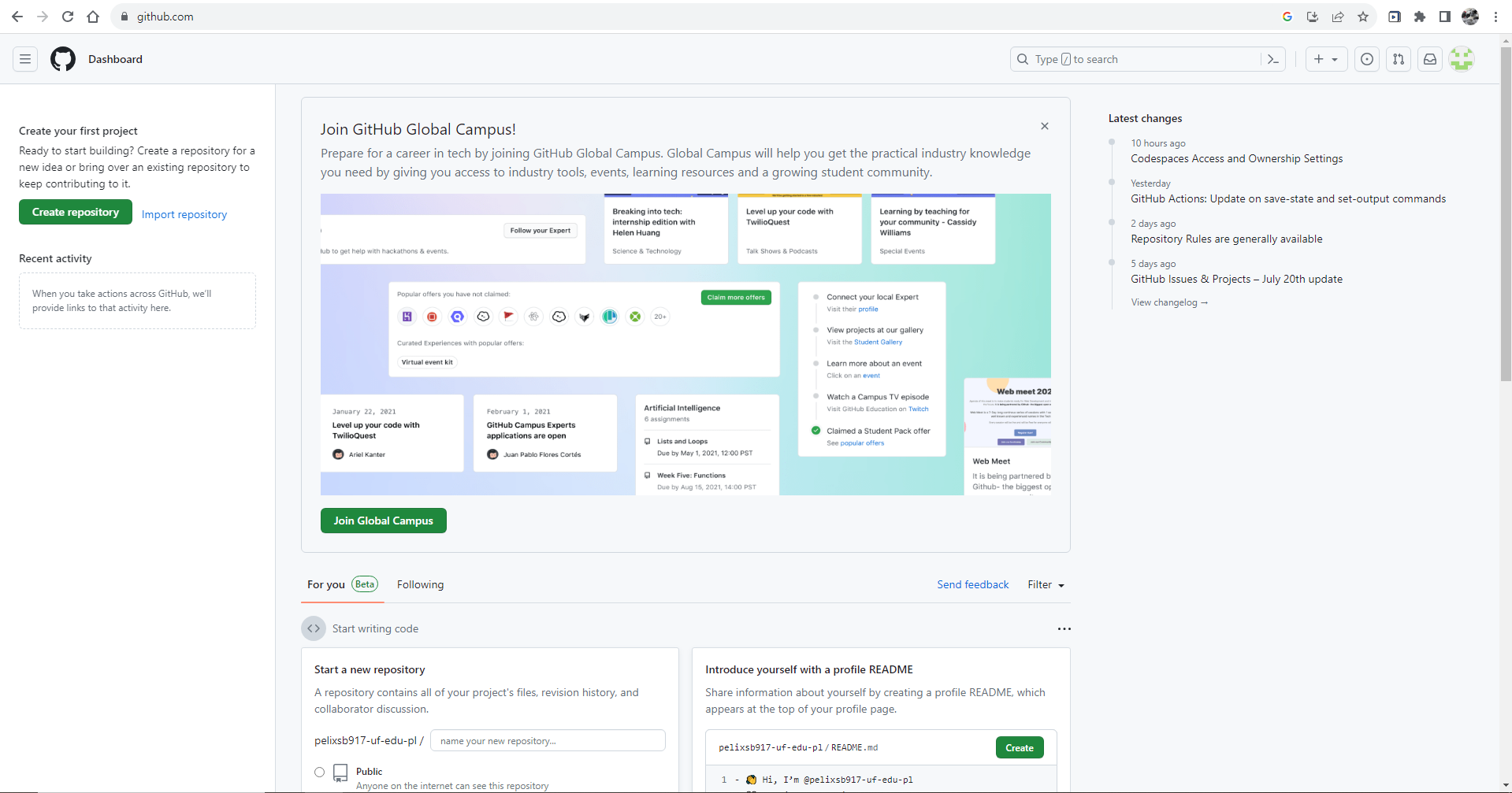The height and width of the screenshot is (793, 1512).
Task: Click the Google icon in address bar
Action: (x=1287, y=17)
